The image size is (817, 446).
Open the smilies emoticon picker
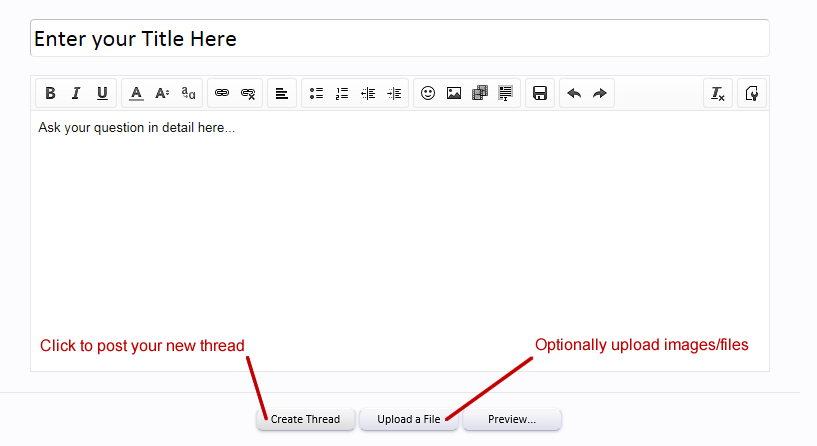(428, 93)
